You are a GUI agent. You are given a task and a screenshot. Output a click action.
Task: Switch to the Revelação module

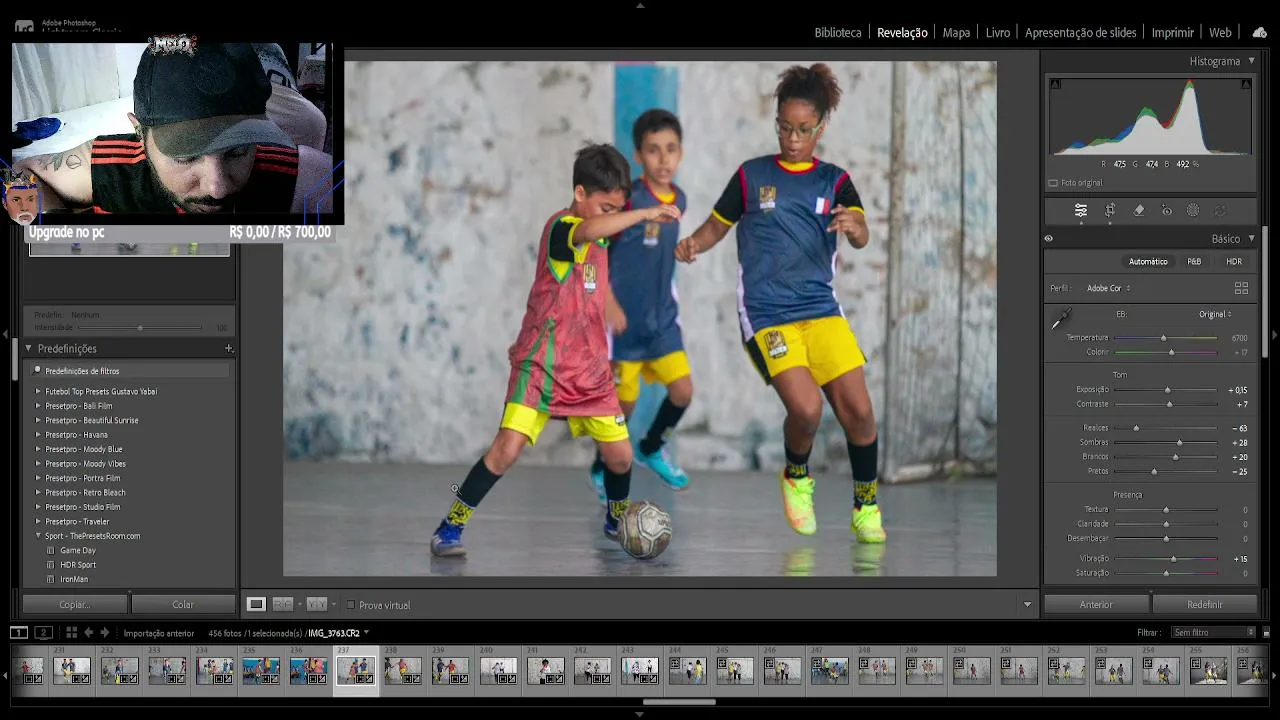902,32
